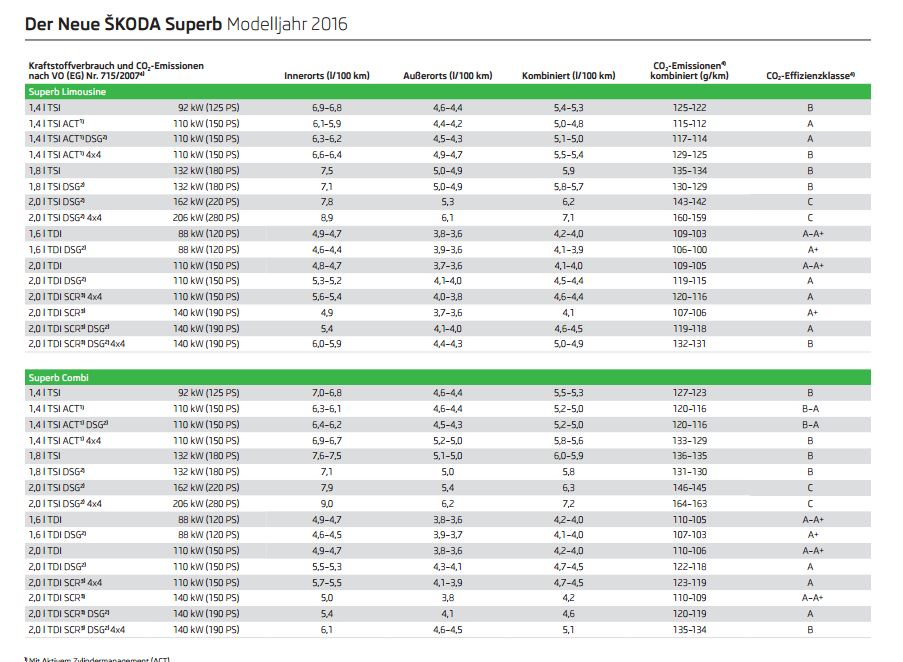Select the green 'Superb Combi' section header
Viewport: 903px width, 662px height.
[x=60, y=378]
